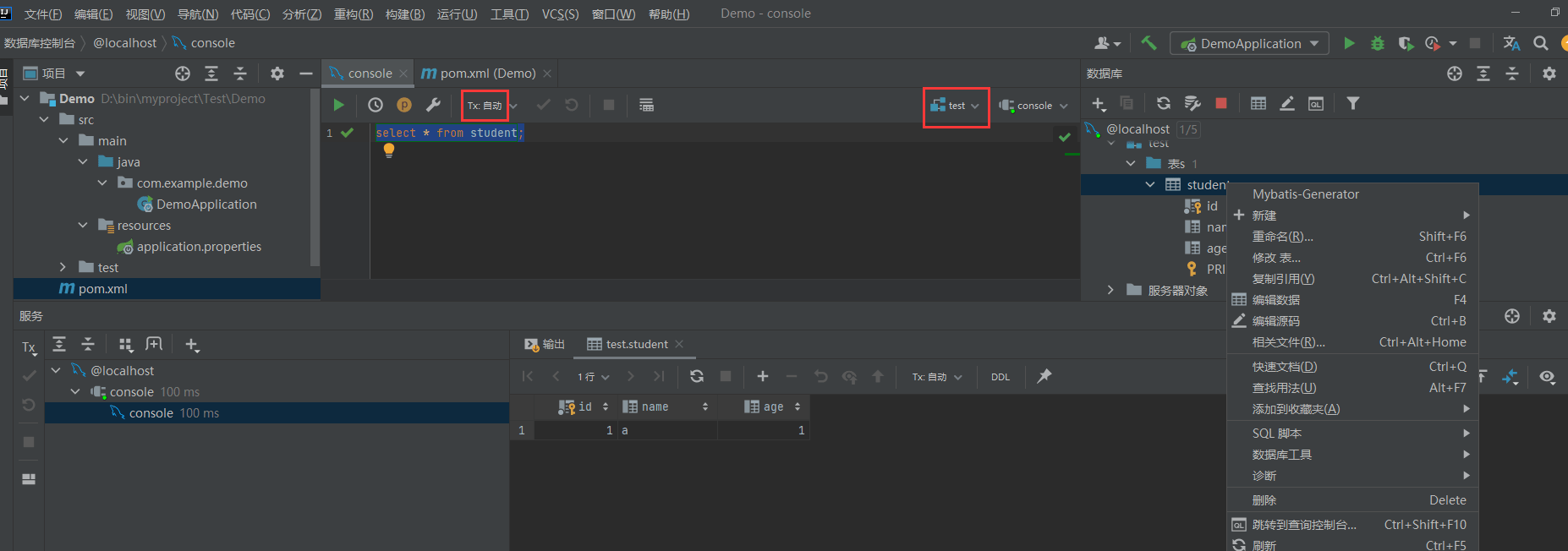Viewport: 1568px width, 551px height.
Task: Reload the result grid page
Action: click(697, 376)
